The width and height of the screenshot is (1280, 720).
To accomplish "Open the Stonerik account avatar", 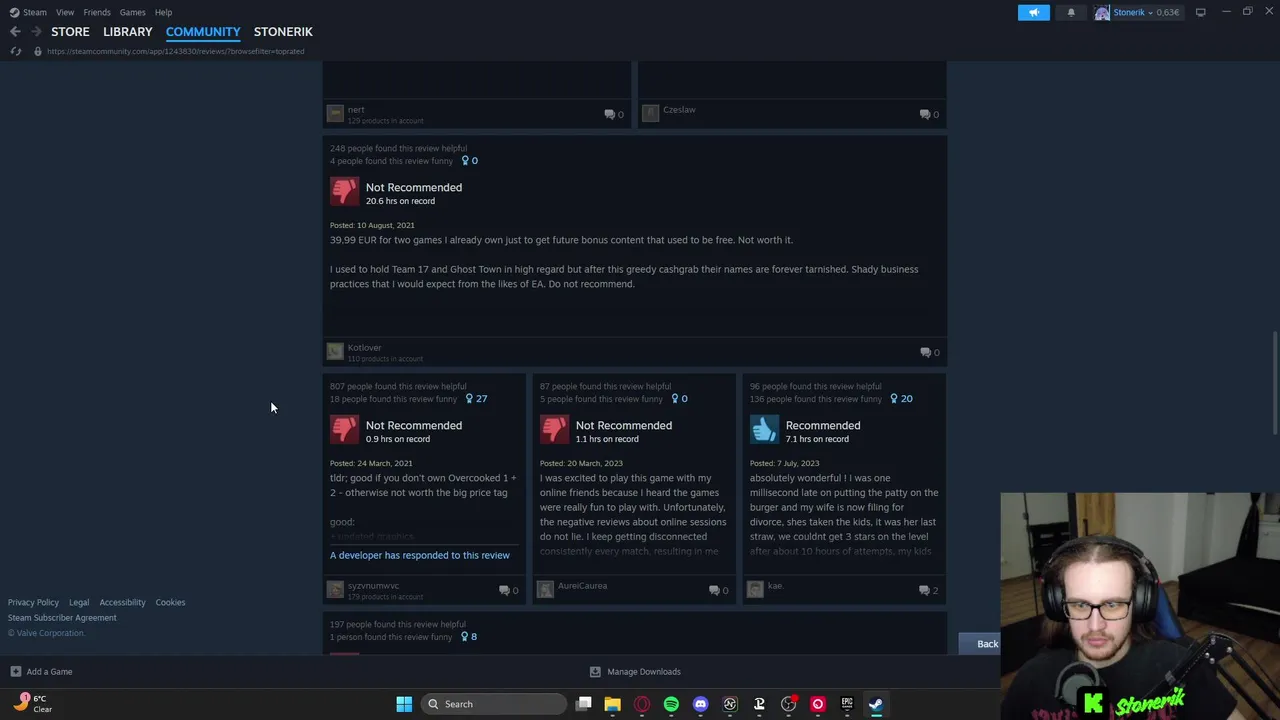I will coord(1102,12).
